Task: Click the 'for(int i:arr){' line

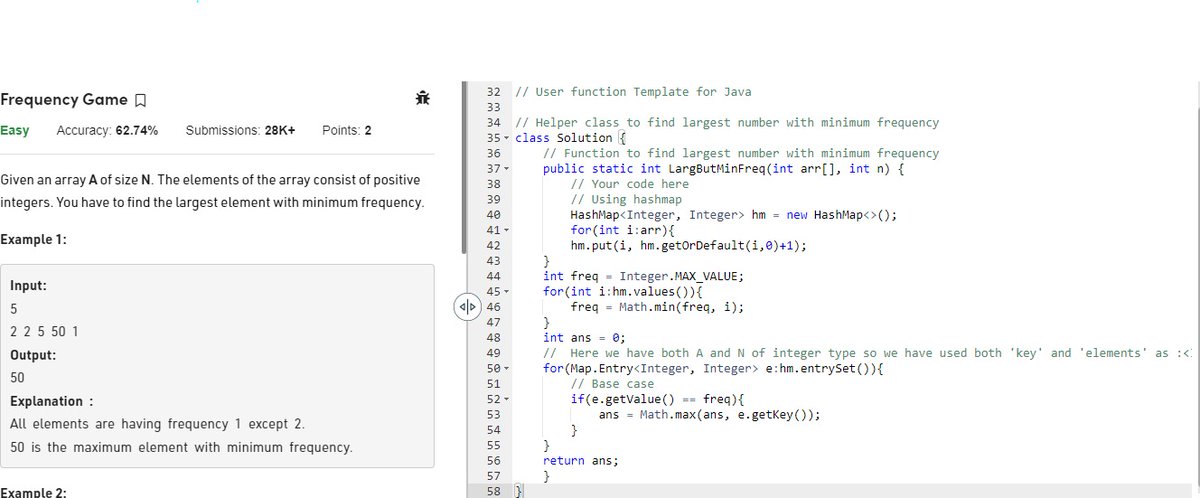Action: pos(622,230)
